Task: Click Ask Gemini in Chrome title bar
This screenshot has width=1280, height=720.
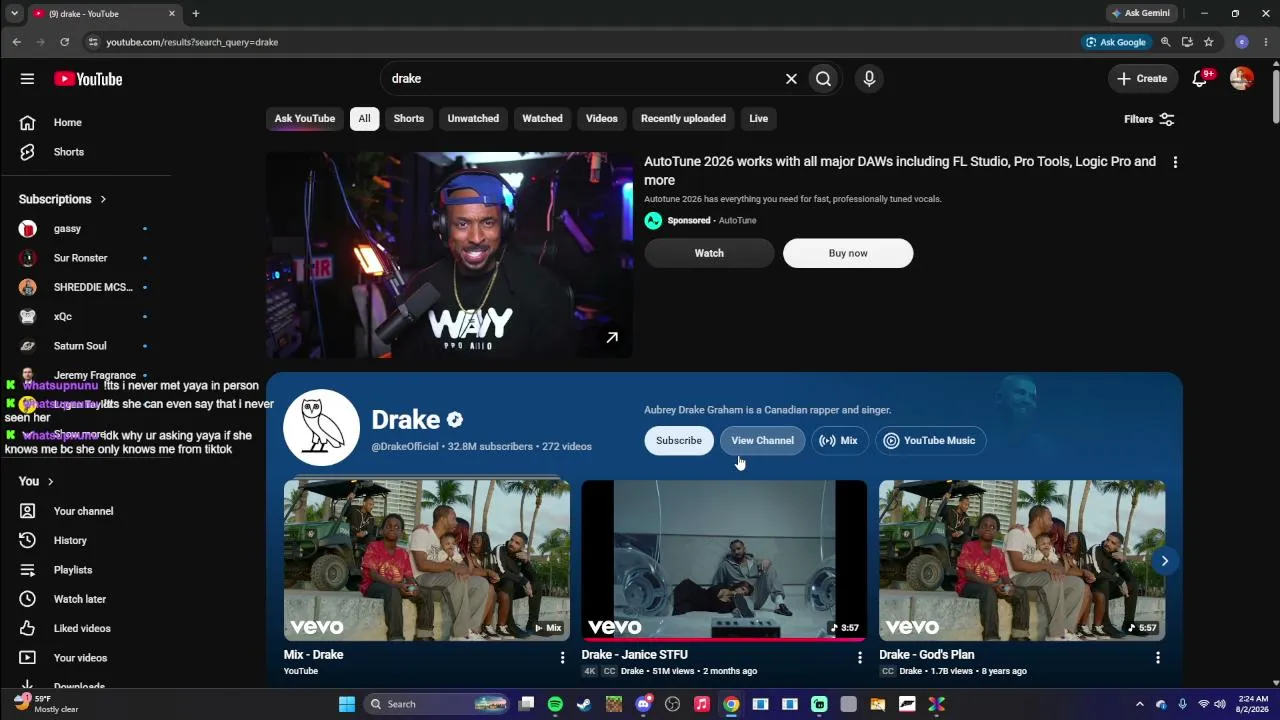Action: click(x=1141, y=14)
